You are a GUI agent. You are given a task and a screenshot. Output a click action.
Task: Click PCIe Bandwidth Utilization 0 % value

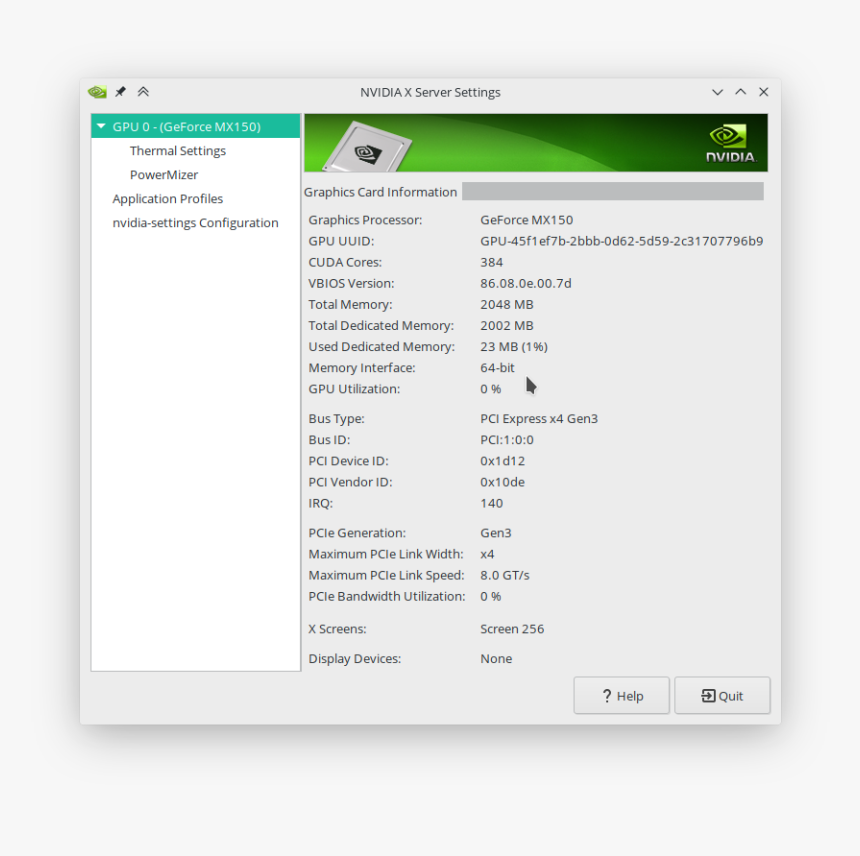(490, 597)
